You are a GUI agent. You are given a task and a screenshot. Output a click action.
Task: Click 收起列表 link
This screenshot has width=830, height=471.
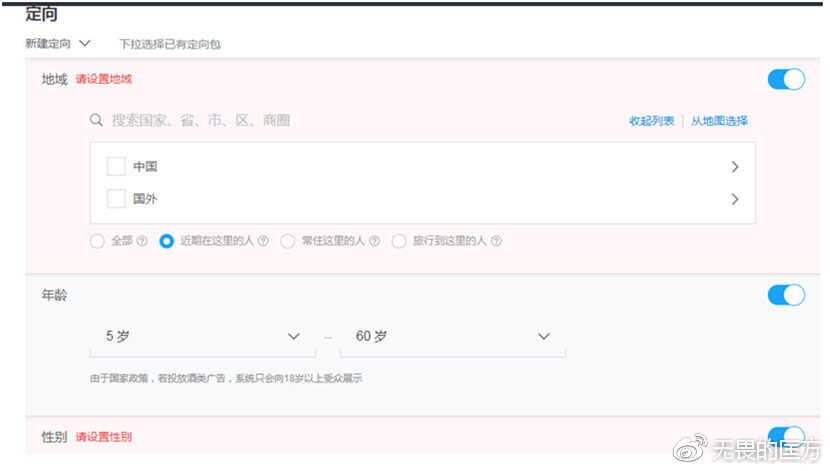click(x=652, y=121)
